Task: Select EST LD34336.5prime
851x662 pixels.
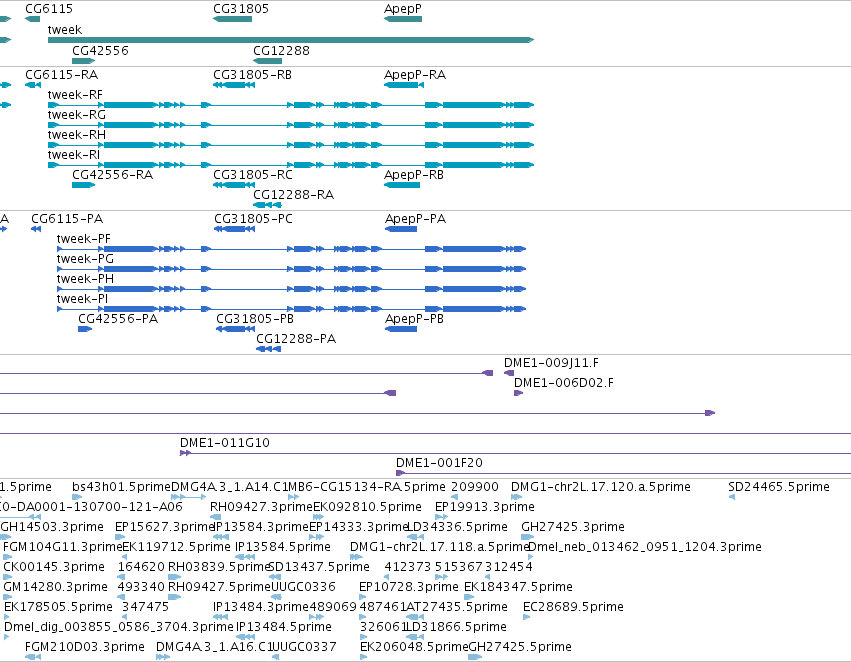Action: (415, 537)
